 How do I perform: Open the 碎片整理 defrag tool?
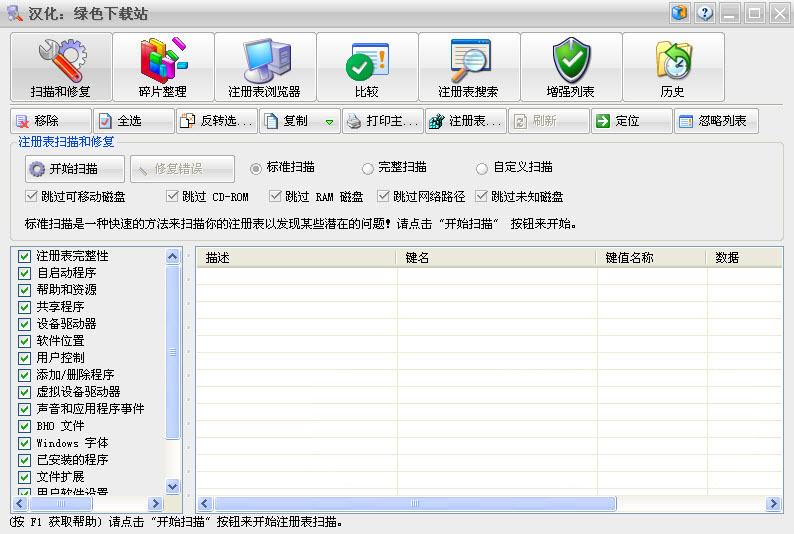[163, 68]
